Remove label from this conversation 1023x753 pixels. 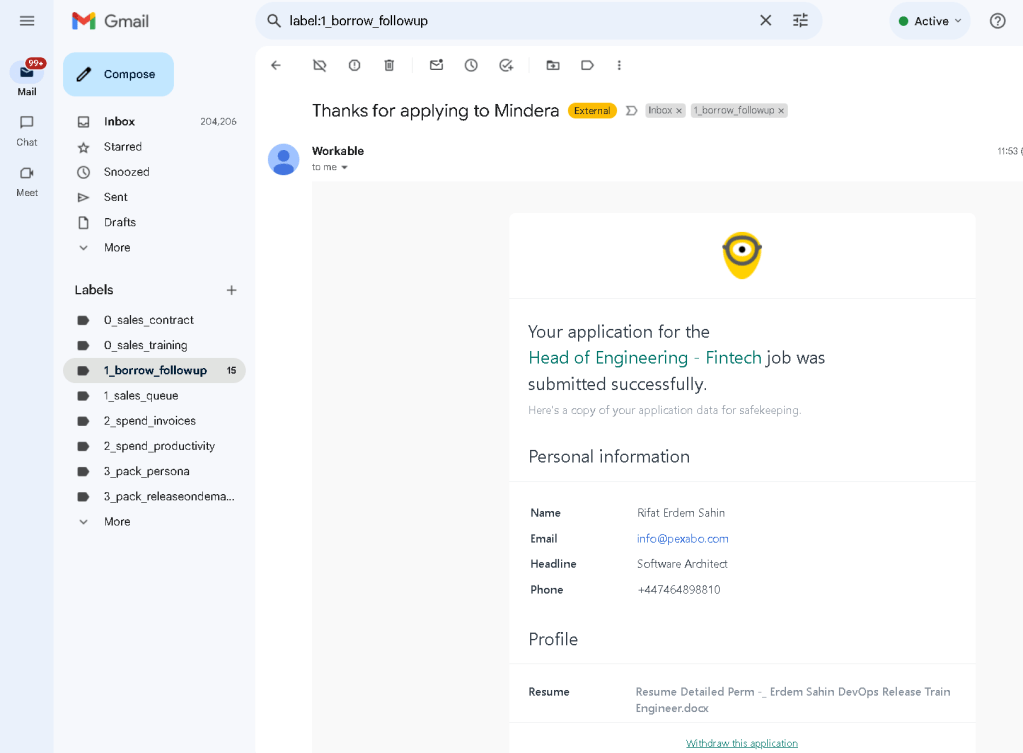[319, 65]
